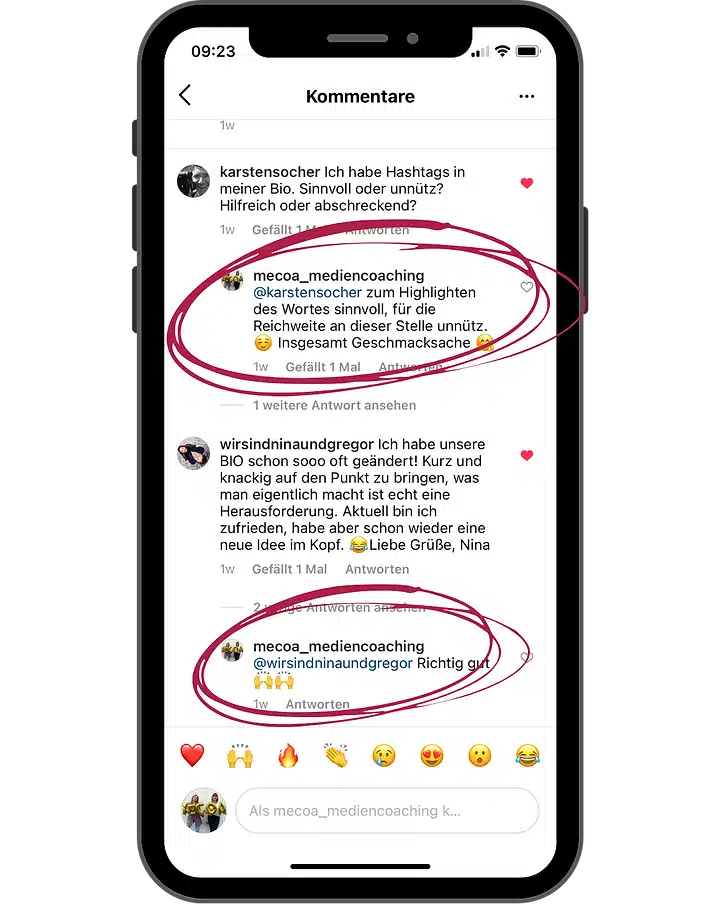
Task: Insert the crying face quick emoji
Action: pyautogui.click(x=384, y=755)
